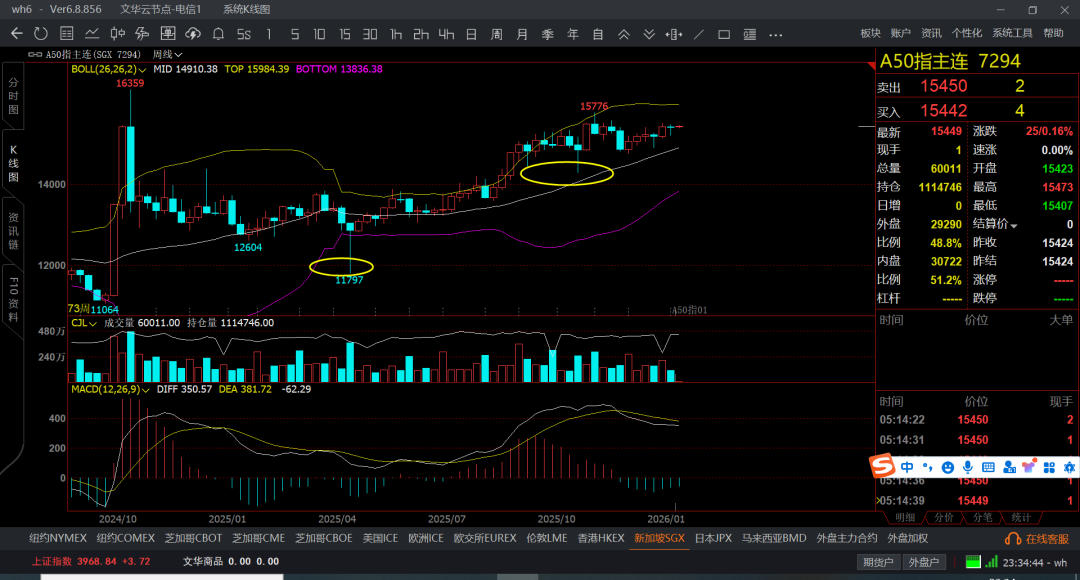The image size is (1080, 580).
Task: Switch to F10资料 side tab
Action: pos(13,299)
